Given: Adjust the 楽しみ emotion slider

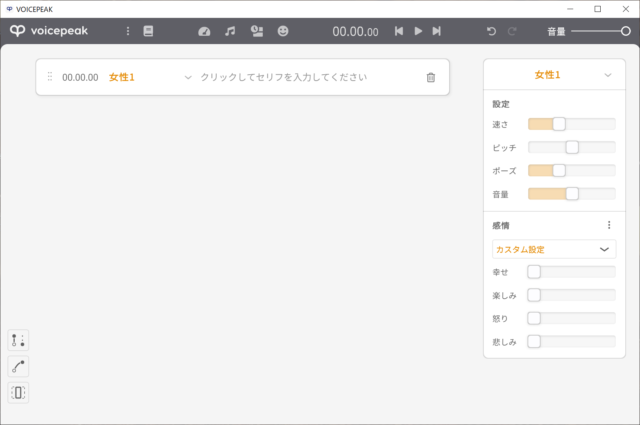Looking at the screenshot, I should [571, 295].
